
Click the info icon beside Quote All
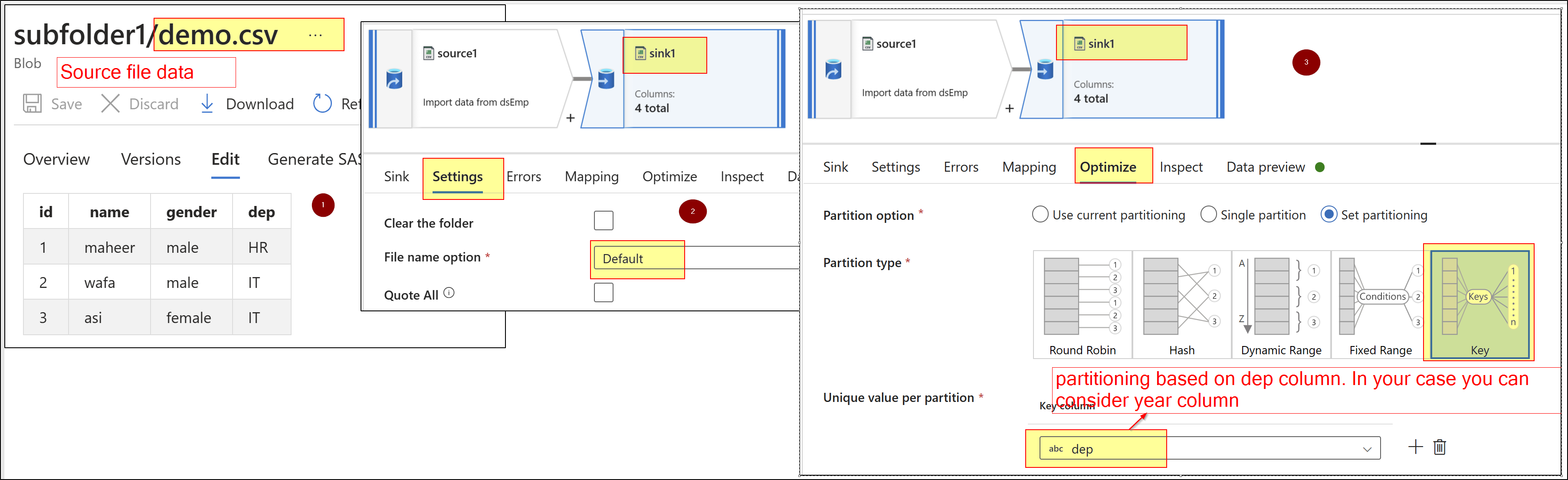click(449, 293)
